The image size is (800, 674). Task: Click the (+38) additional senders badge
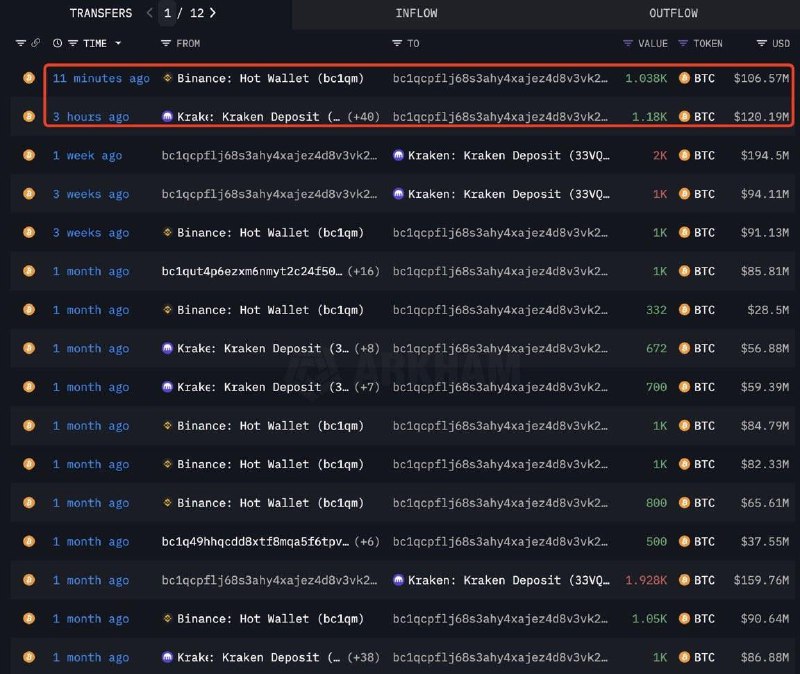point(363,658)
